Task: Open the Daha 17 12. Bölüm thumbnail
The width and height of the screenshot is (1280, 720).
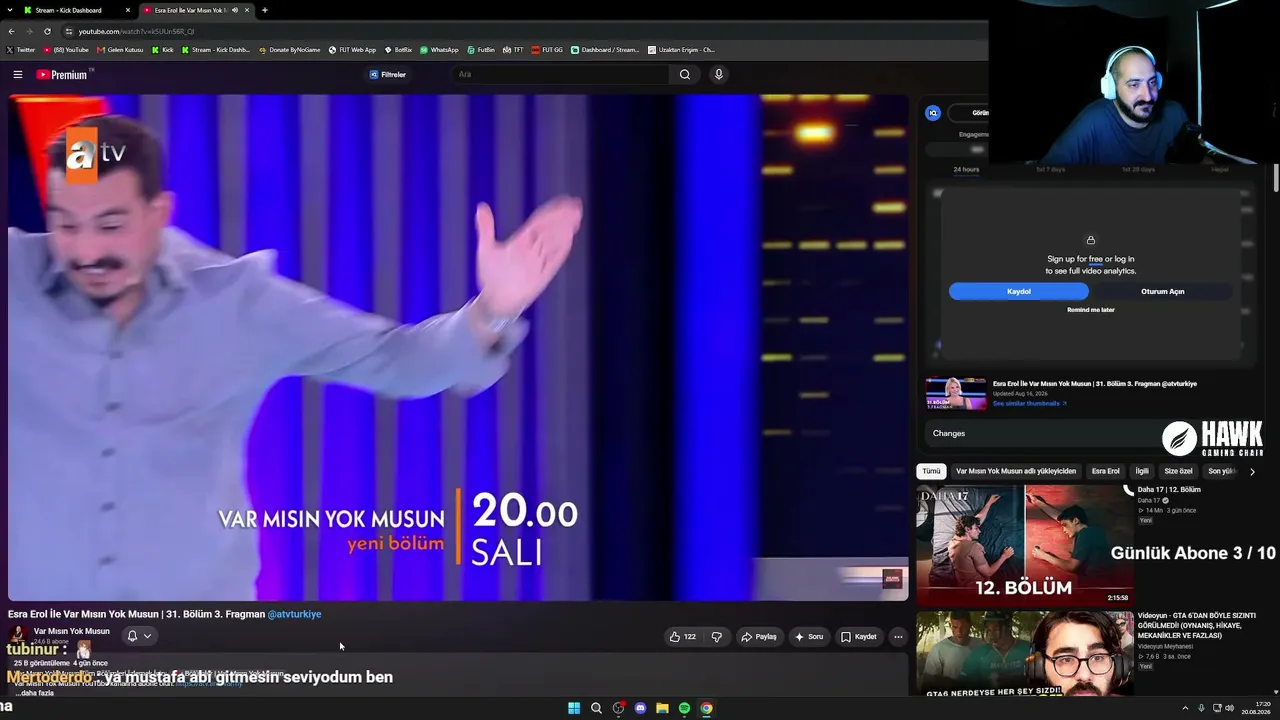Action: pyautogui.click(x=1024, y=544)
